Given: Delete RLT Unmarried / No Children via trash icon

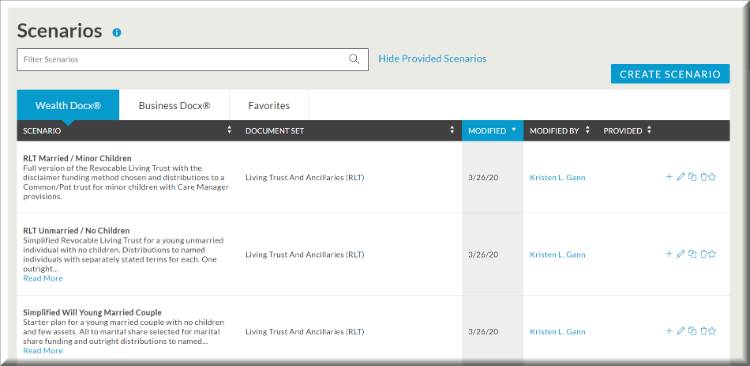Looking at the screenshot, I should pos(704,254).
